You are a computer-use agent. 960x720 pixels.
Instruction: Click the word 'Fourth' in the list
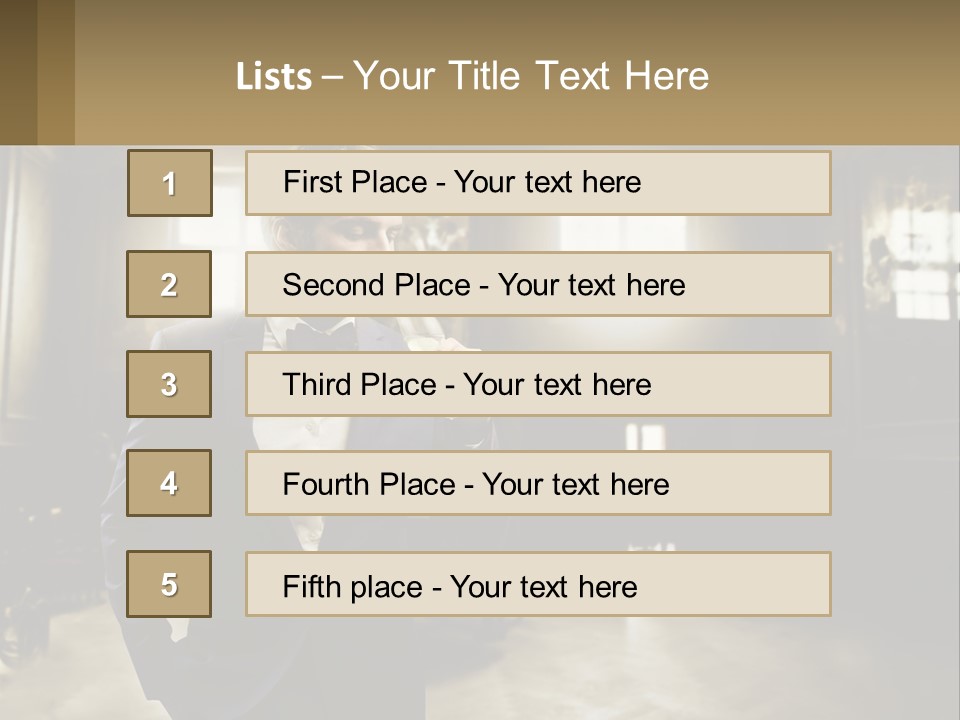[x=326, y=484]
